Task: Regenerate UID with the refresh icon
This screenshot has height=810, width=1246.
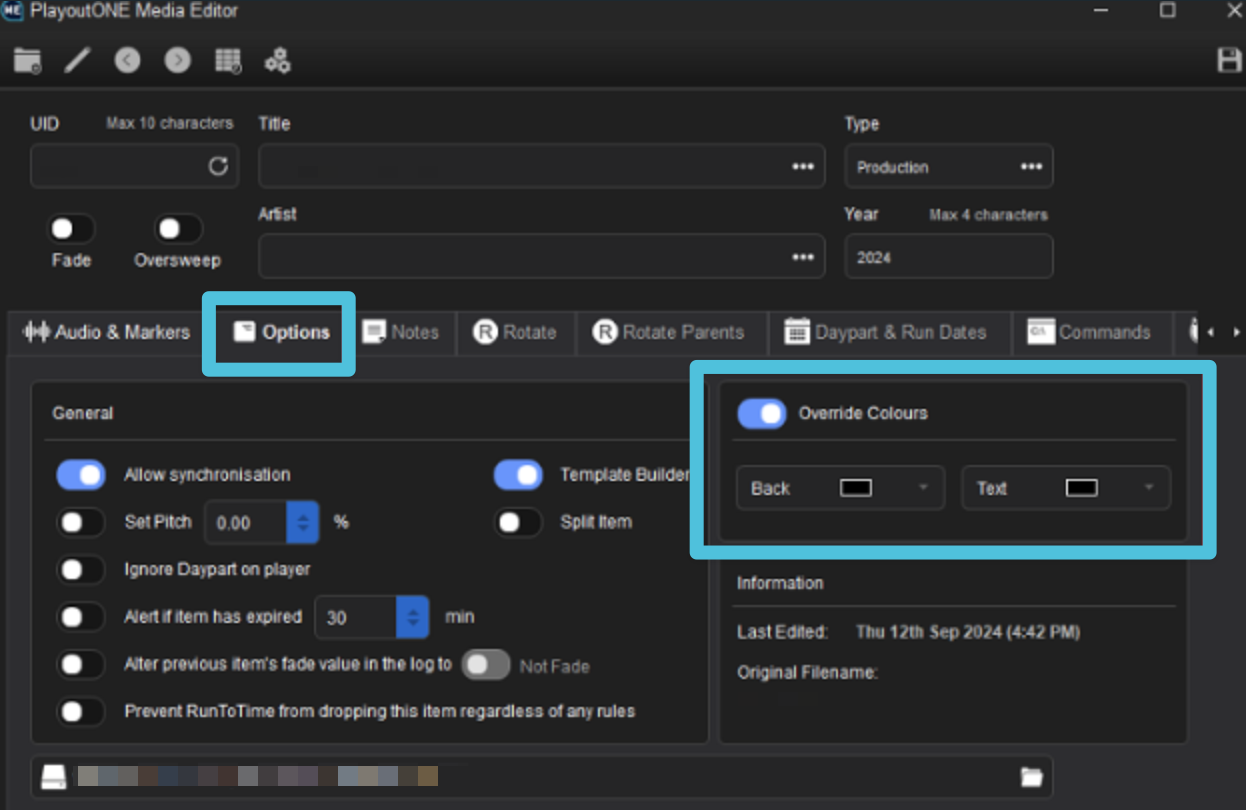Action: [x=218, y=166]
